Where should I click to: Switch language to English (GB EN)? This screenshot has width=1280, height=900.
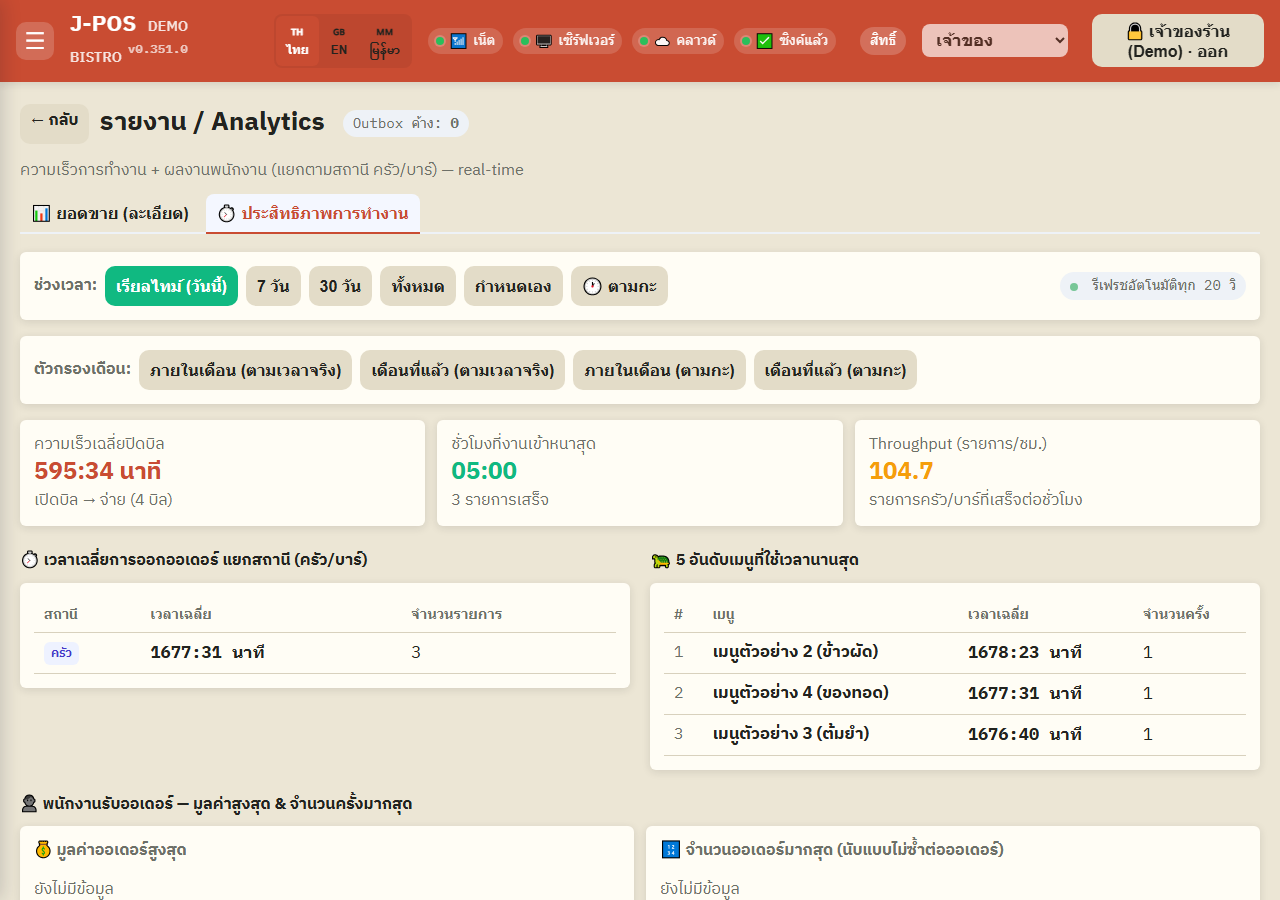tap(339, 41)
